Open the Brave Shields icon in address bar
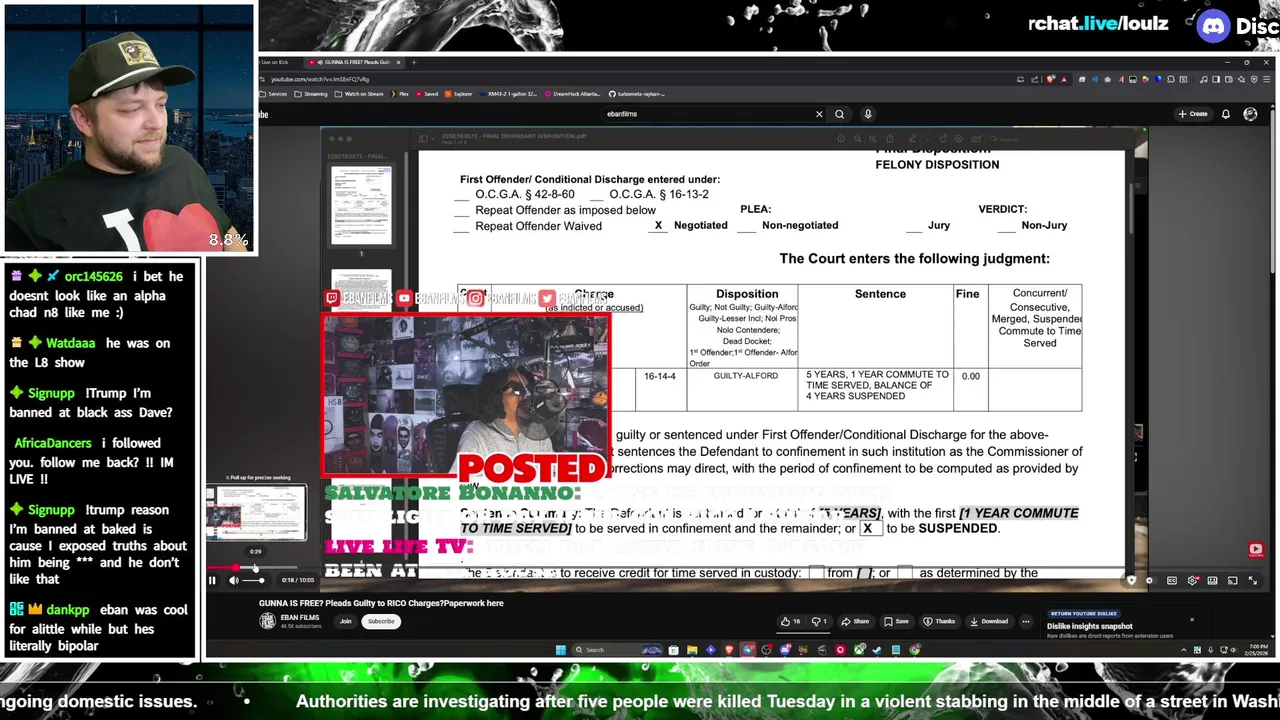The width and height of the screenshot is (1280, 720). (1050, 79)
